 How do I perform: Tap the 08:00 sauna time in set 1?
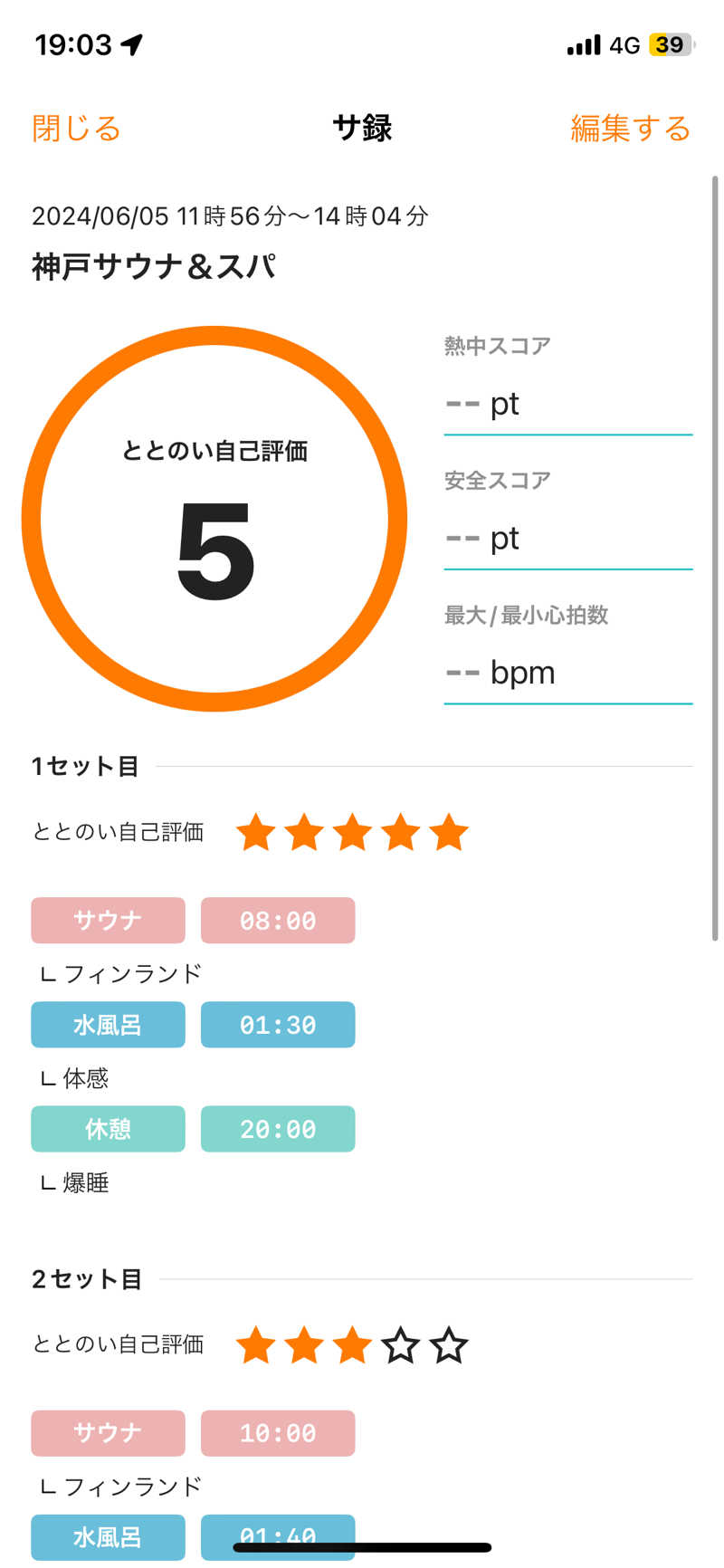tap(278, 921)
